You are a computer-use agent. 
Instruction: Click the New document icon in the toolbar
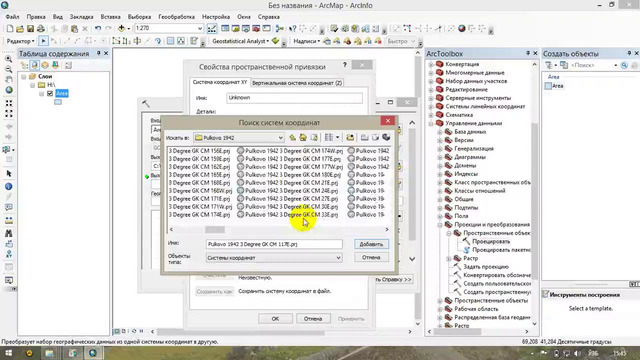9,29
